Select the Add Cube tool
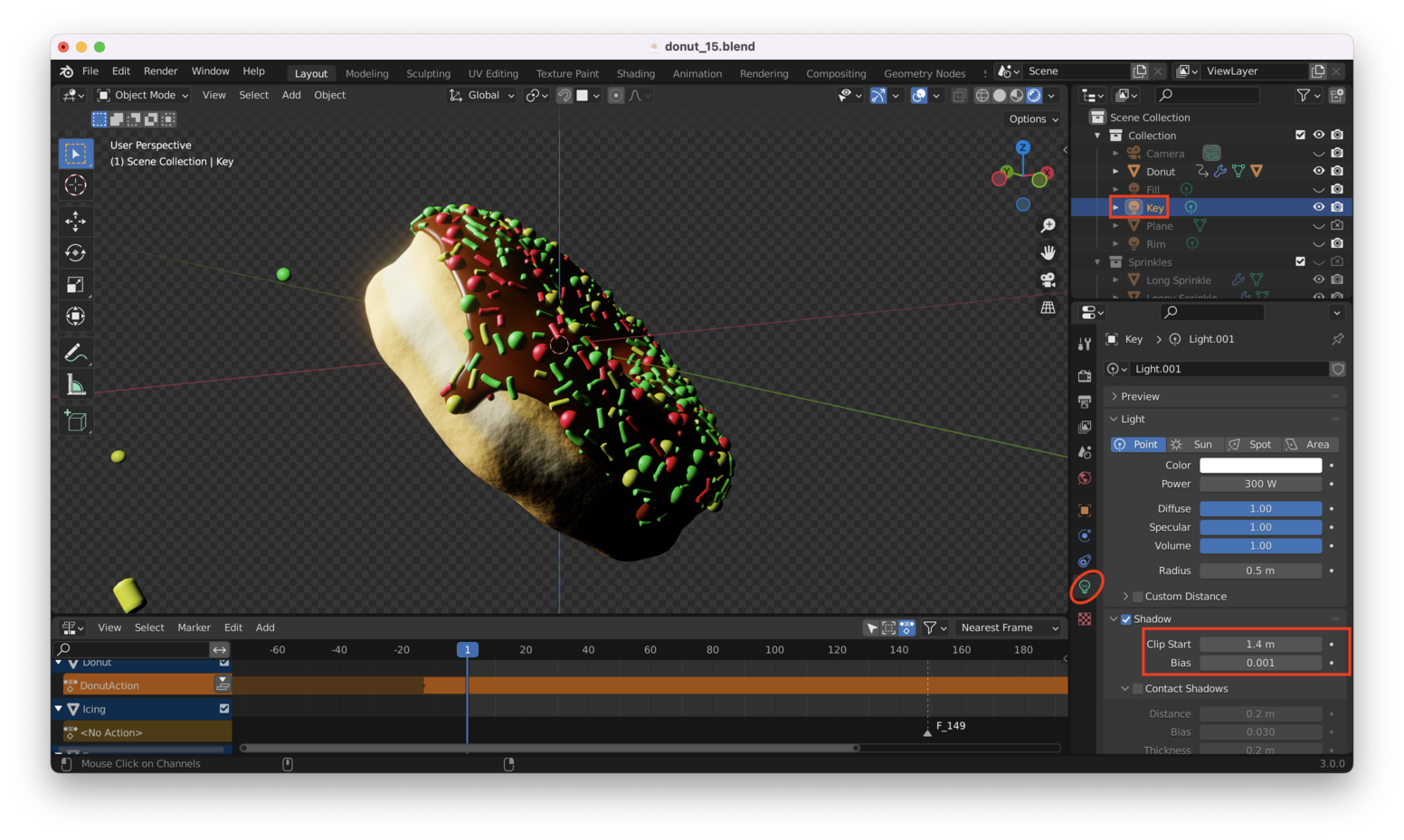 point(76,420)
